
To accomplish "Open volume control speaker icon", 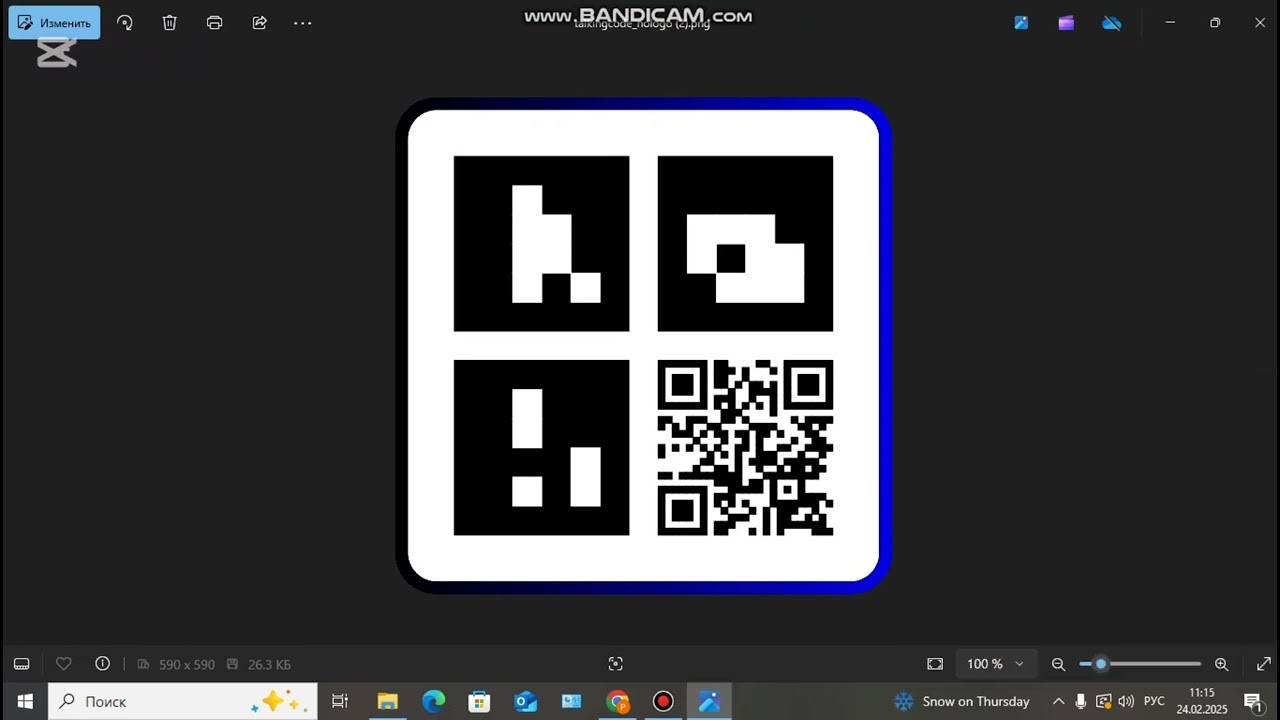I will [1126, 701].
